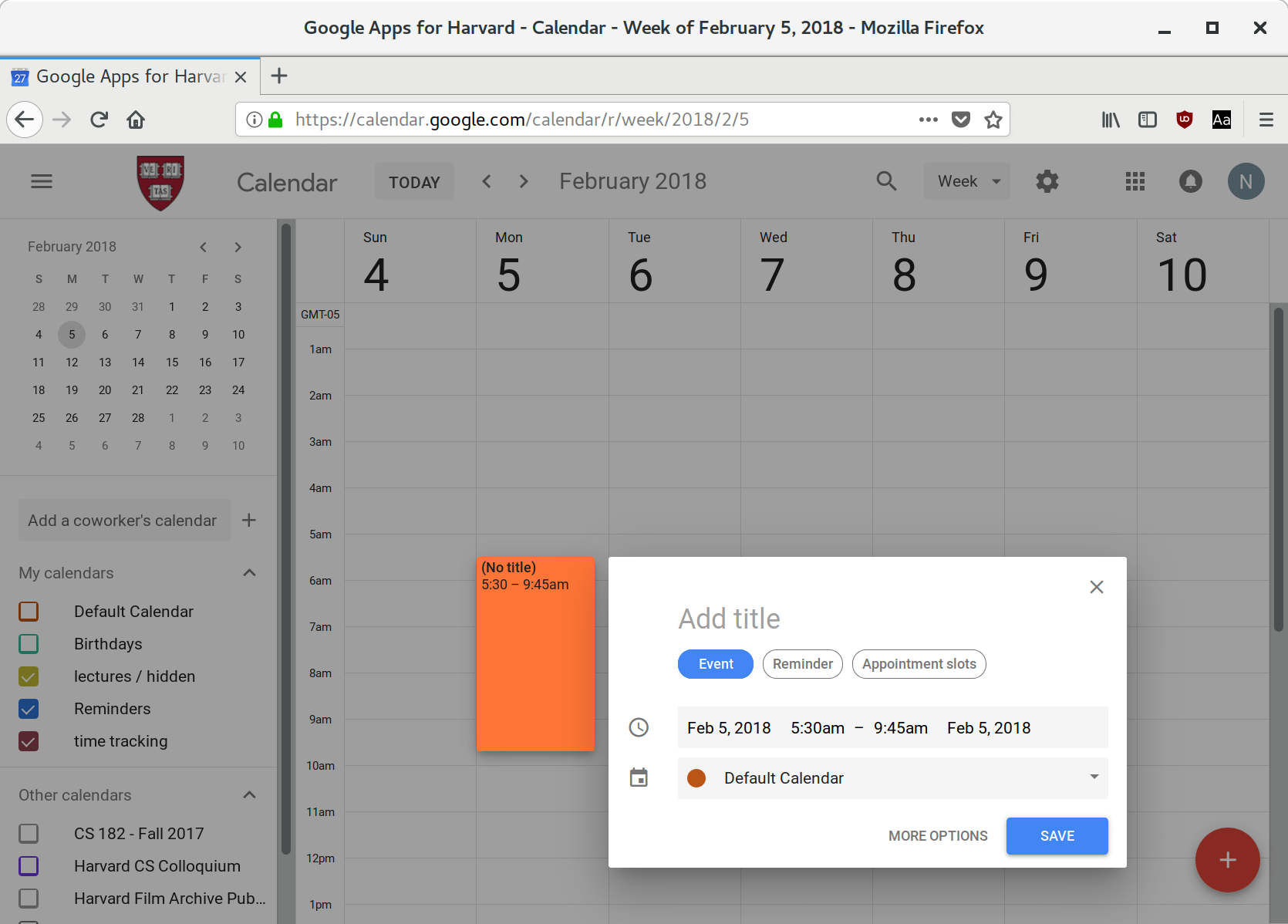Go to Firefox home page
The image size is (1288, 924).
click(x=136, y=120)
